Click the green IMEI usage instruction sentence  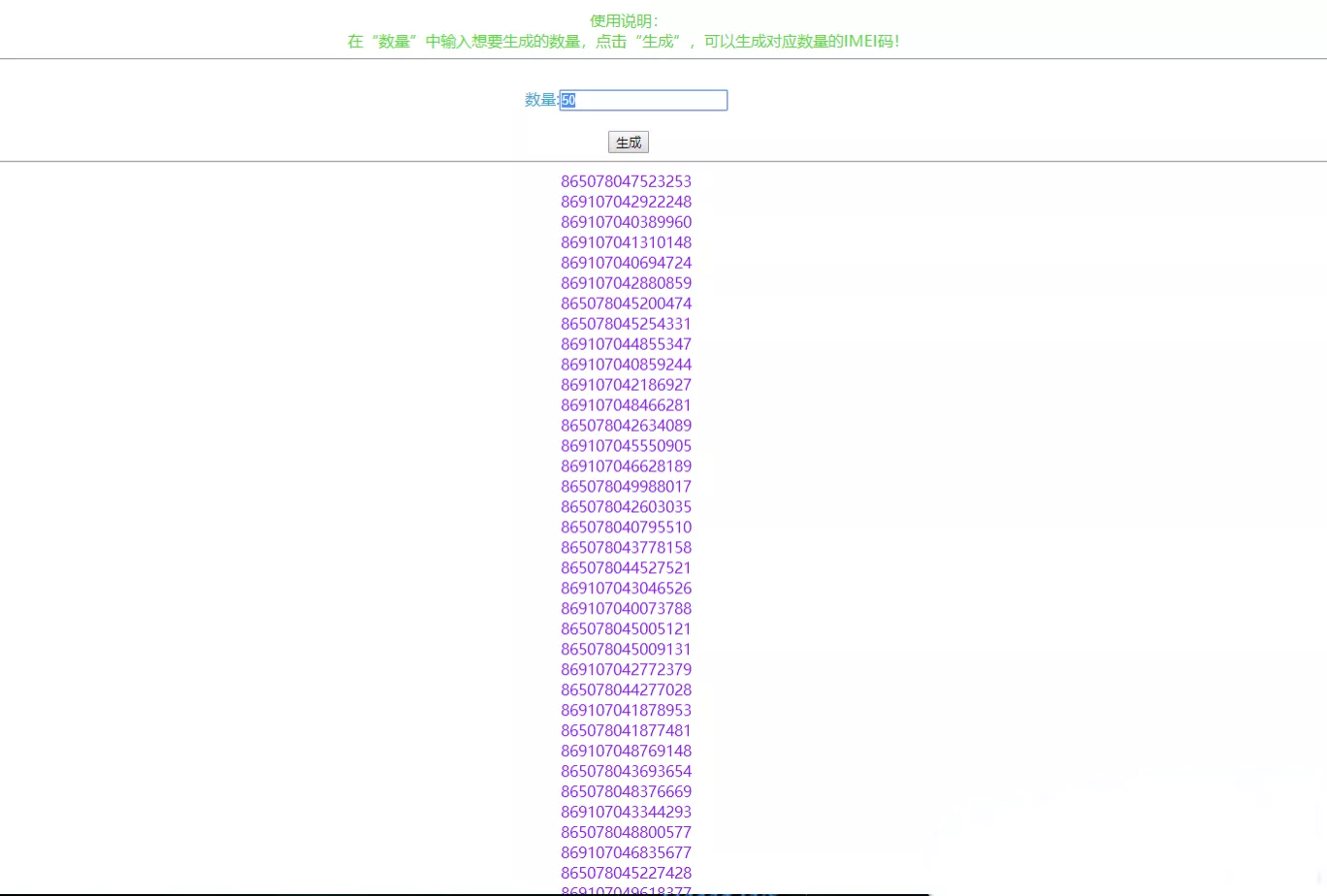624,41
